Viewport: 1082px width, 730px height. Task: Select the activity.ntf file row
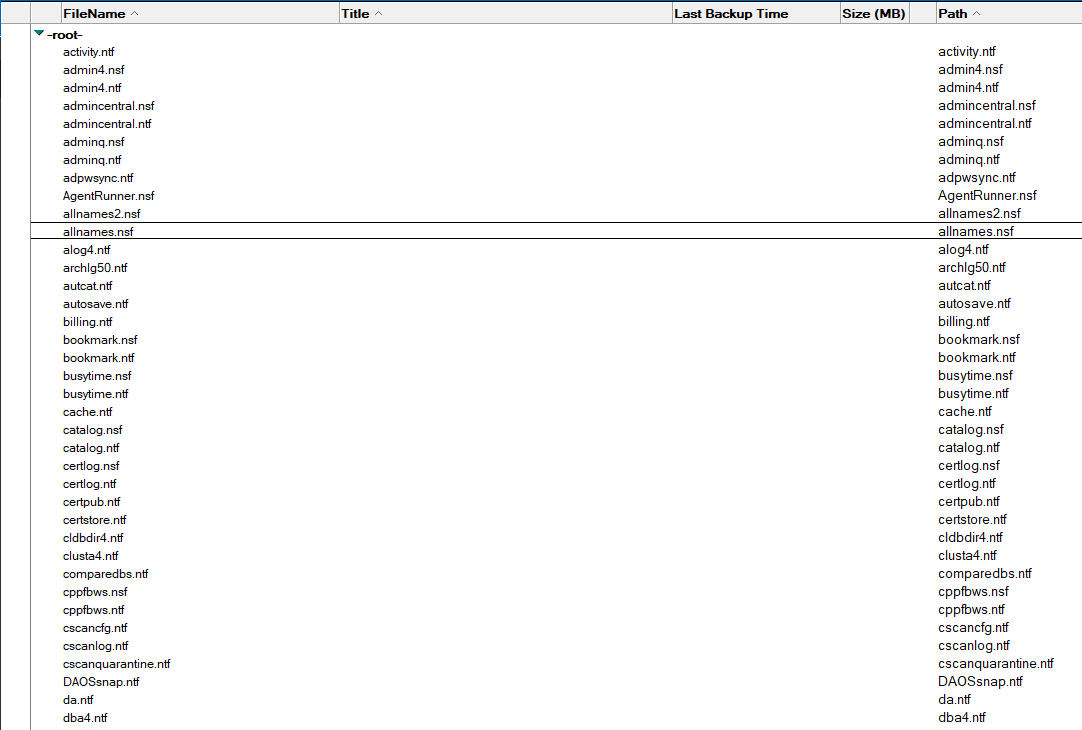(x=88, y=51)
